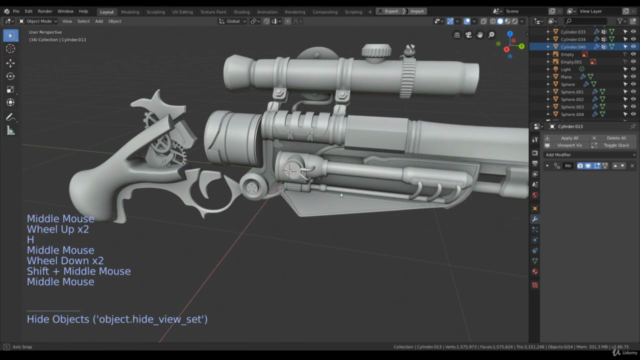Click the pan view hand icon

[480, 35]
